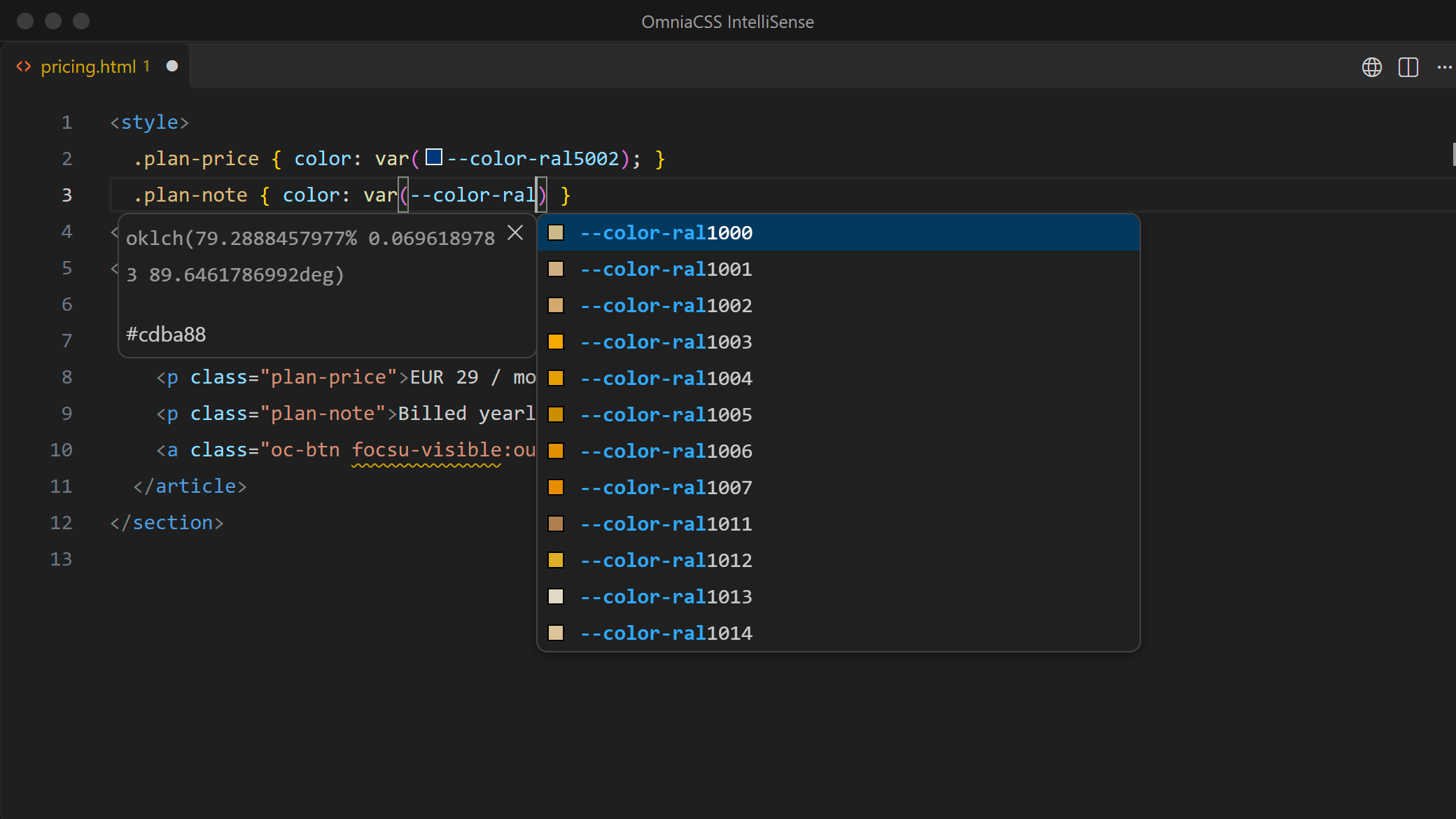Accept the --color-ral1013 suggestion
Image resolution: width=1456 pixels, height=819 pixels.
(839, 596)
